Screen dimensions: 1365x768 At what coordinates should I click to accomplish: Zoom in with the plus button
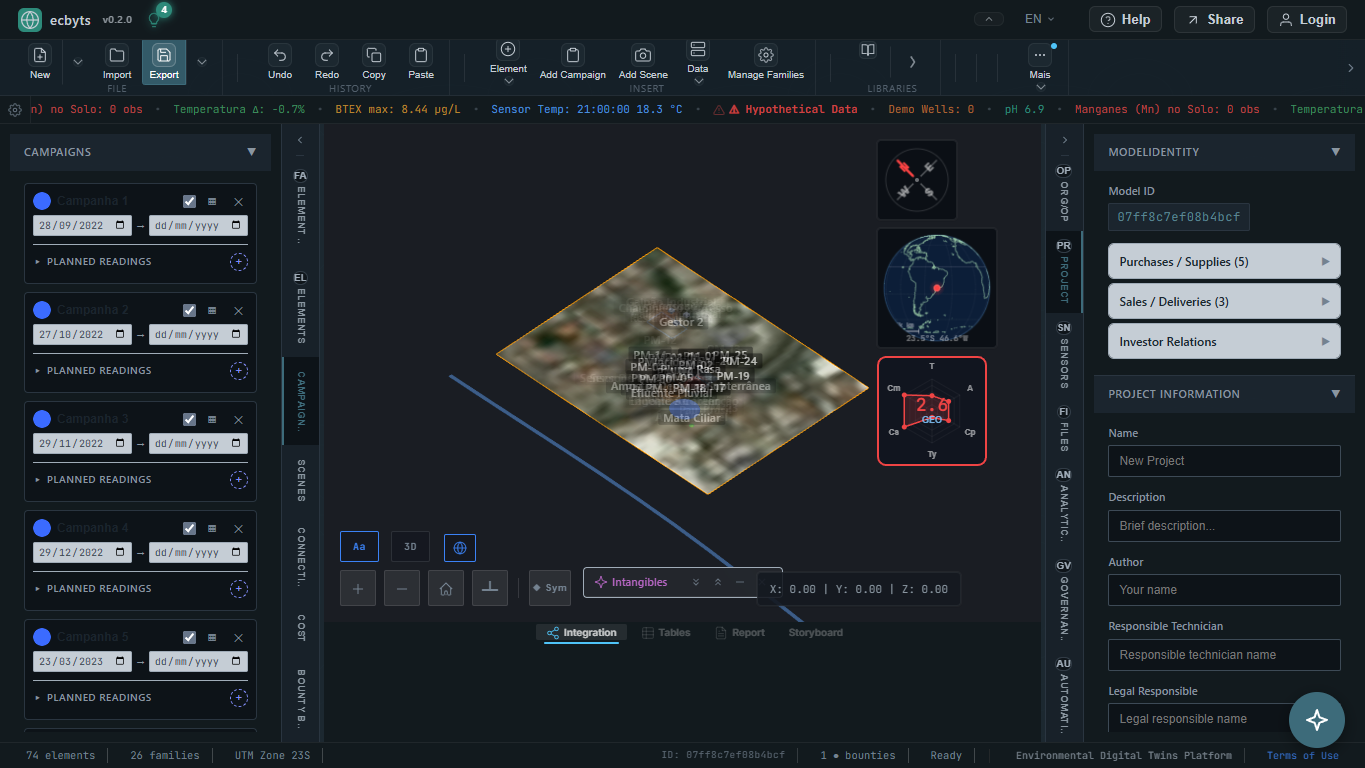[358, 588]
